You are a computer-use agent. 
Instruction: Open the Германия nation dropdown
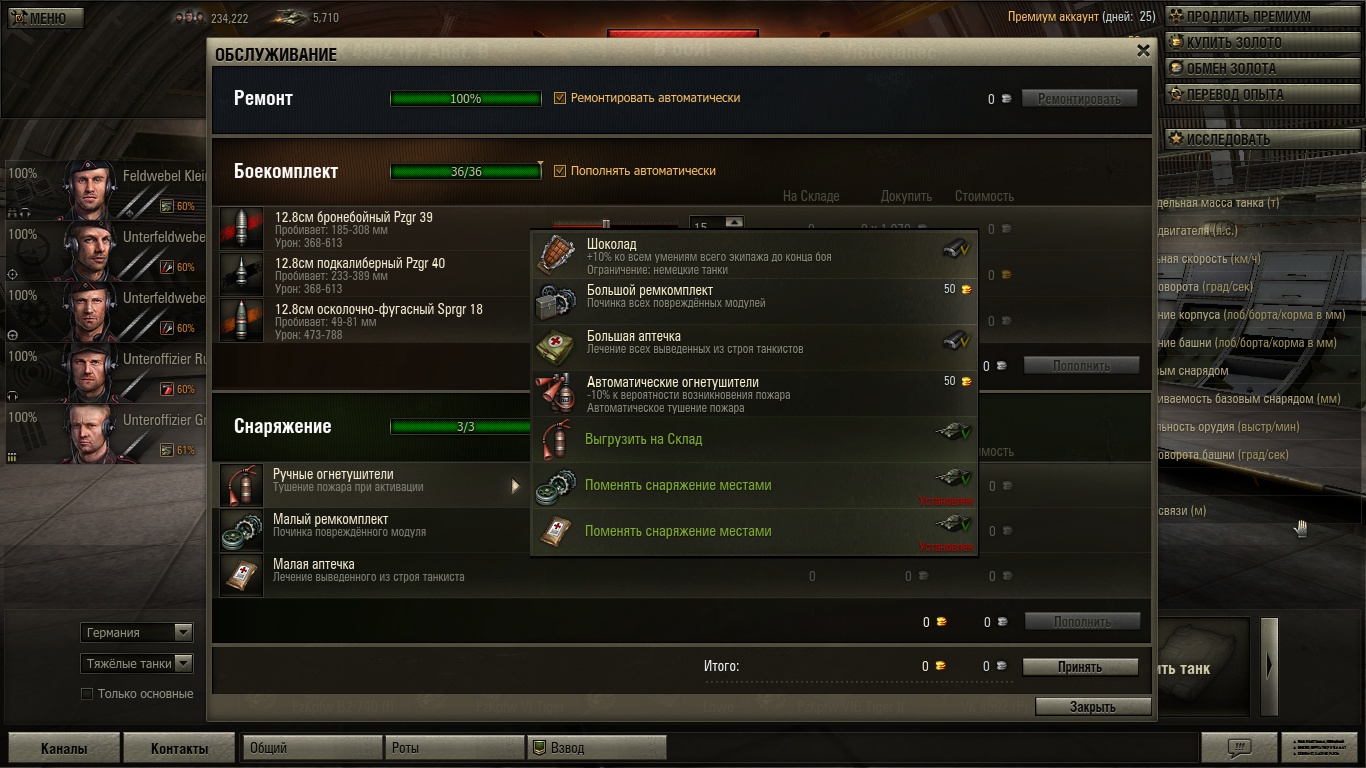(x=137, y=632)
